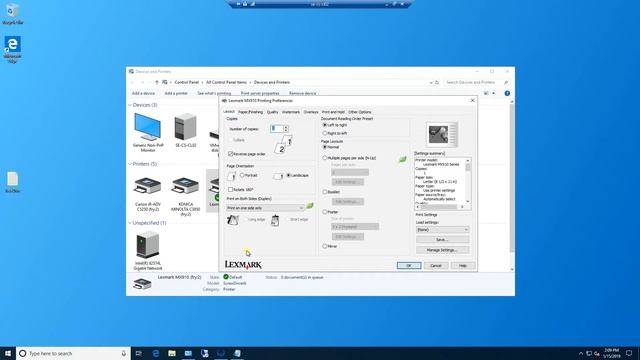Click Cancel in Printing Preferences
This screenshot has width=640, height=360.
(436, 266)
